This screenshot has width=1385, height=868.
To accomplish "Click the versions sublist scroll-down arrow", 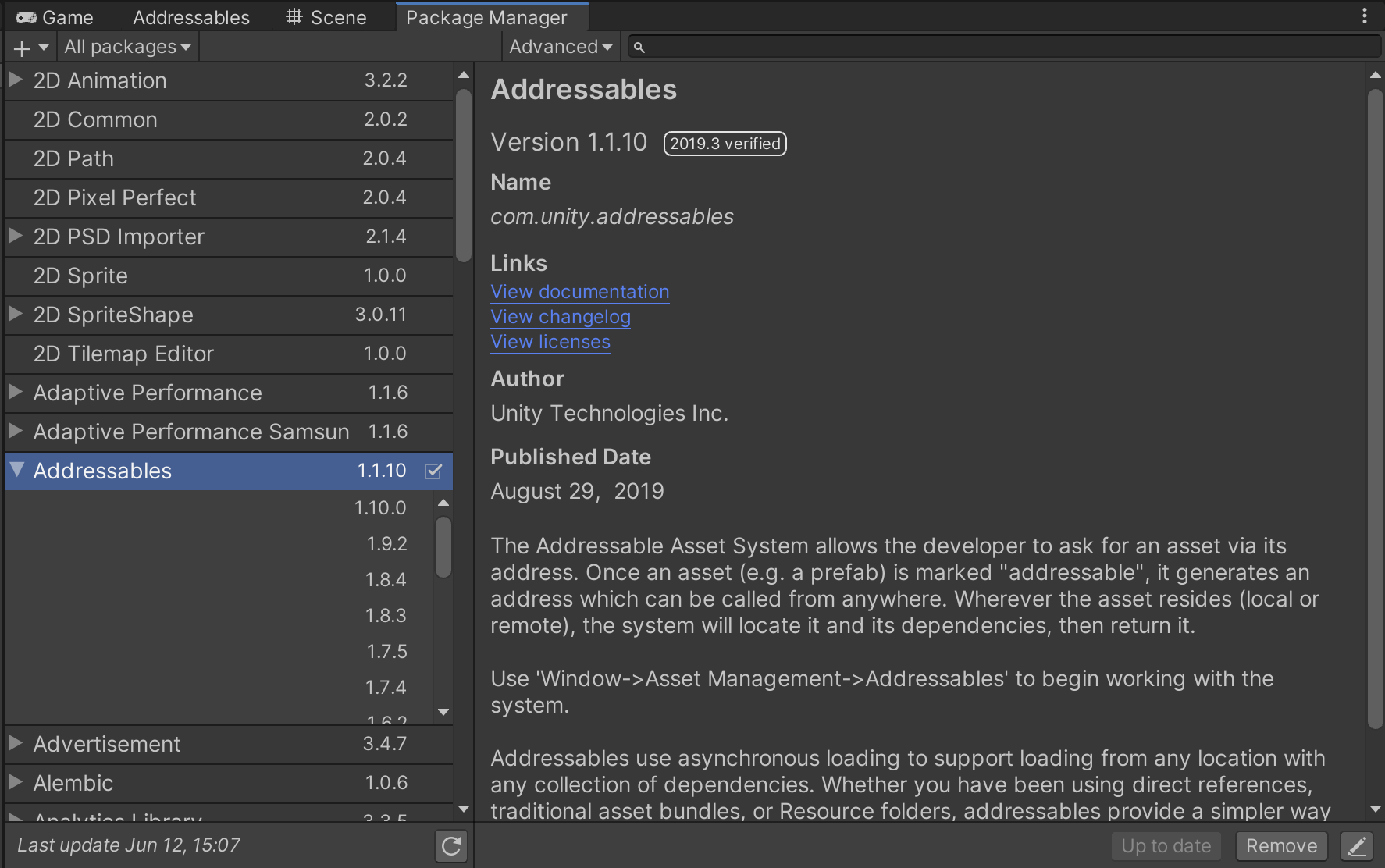I will [x=443, y=712].
